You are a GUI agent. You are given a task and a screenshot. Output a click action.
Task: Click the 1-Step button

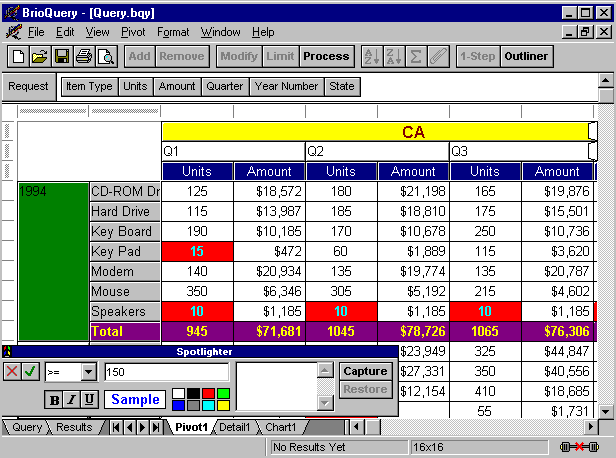coord(478,57)
